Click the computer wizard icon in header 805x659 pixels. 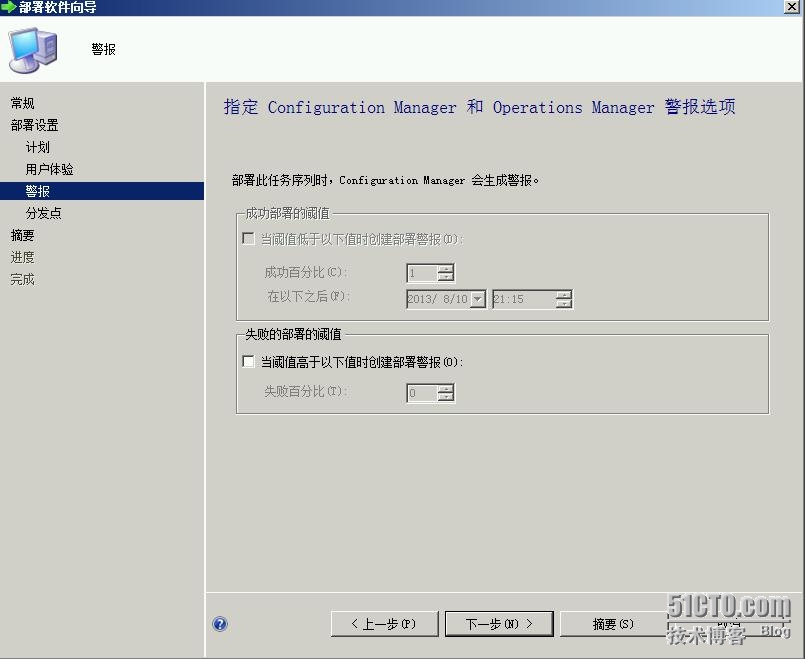tap(33, 50)
